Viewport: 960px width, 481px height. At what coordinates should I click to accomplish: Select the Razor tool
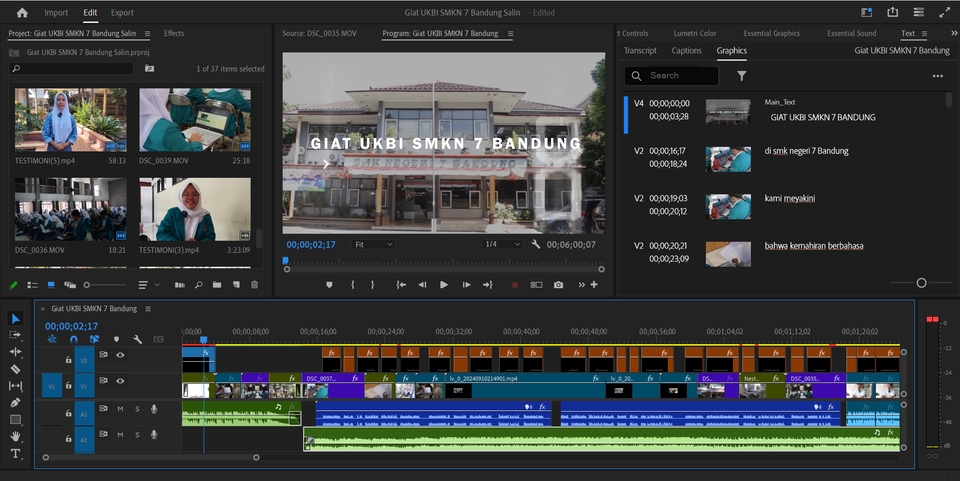[15, 369]
